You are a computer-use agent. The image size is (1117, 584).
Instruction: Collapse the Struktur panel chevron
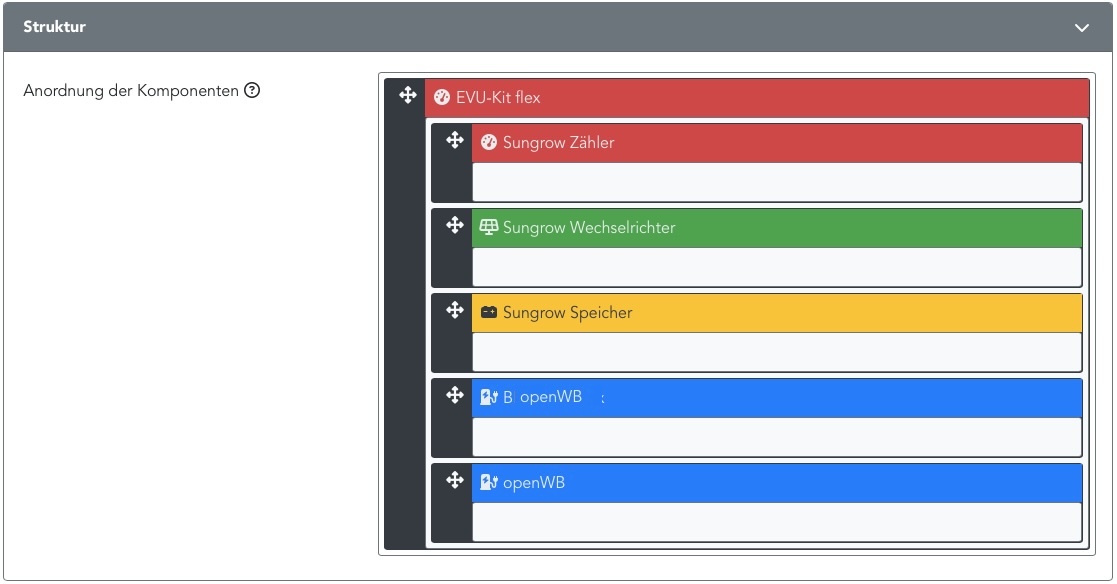(x=1081, y=28)
